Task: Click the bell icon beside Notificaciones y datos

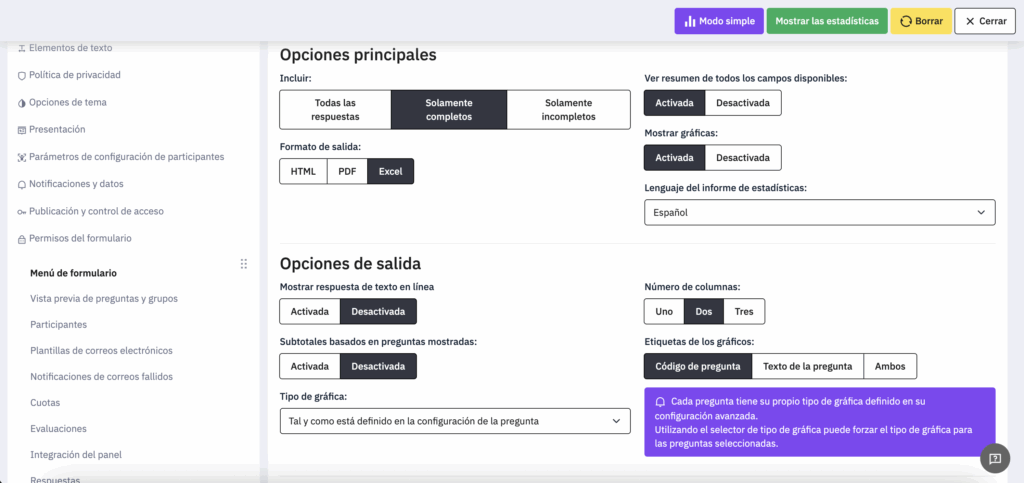Action: tap(22, 184)
